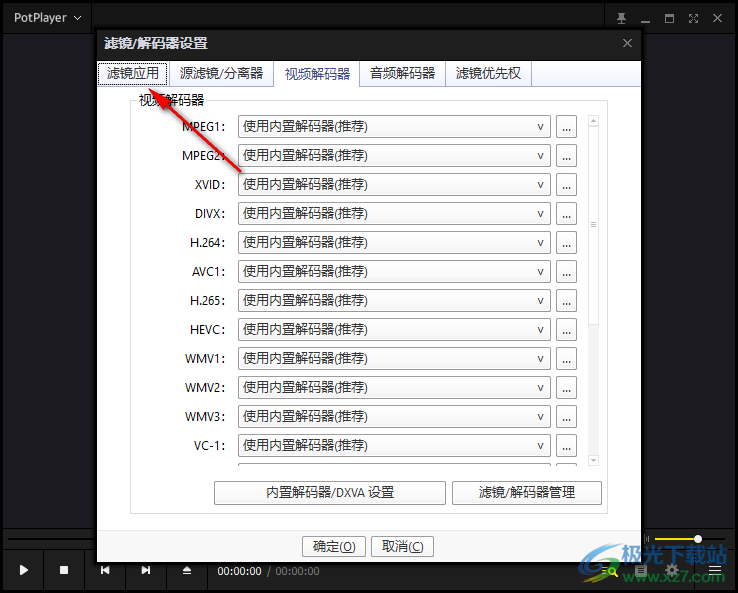Click the ellipsis button beside H.265 decoder
This screenshot has width=738, height=593.
click(566, 301)
